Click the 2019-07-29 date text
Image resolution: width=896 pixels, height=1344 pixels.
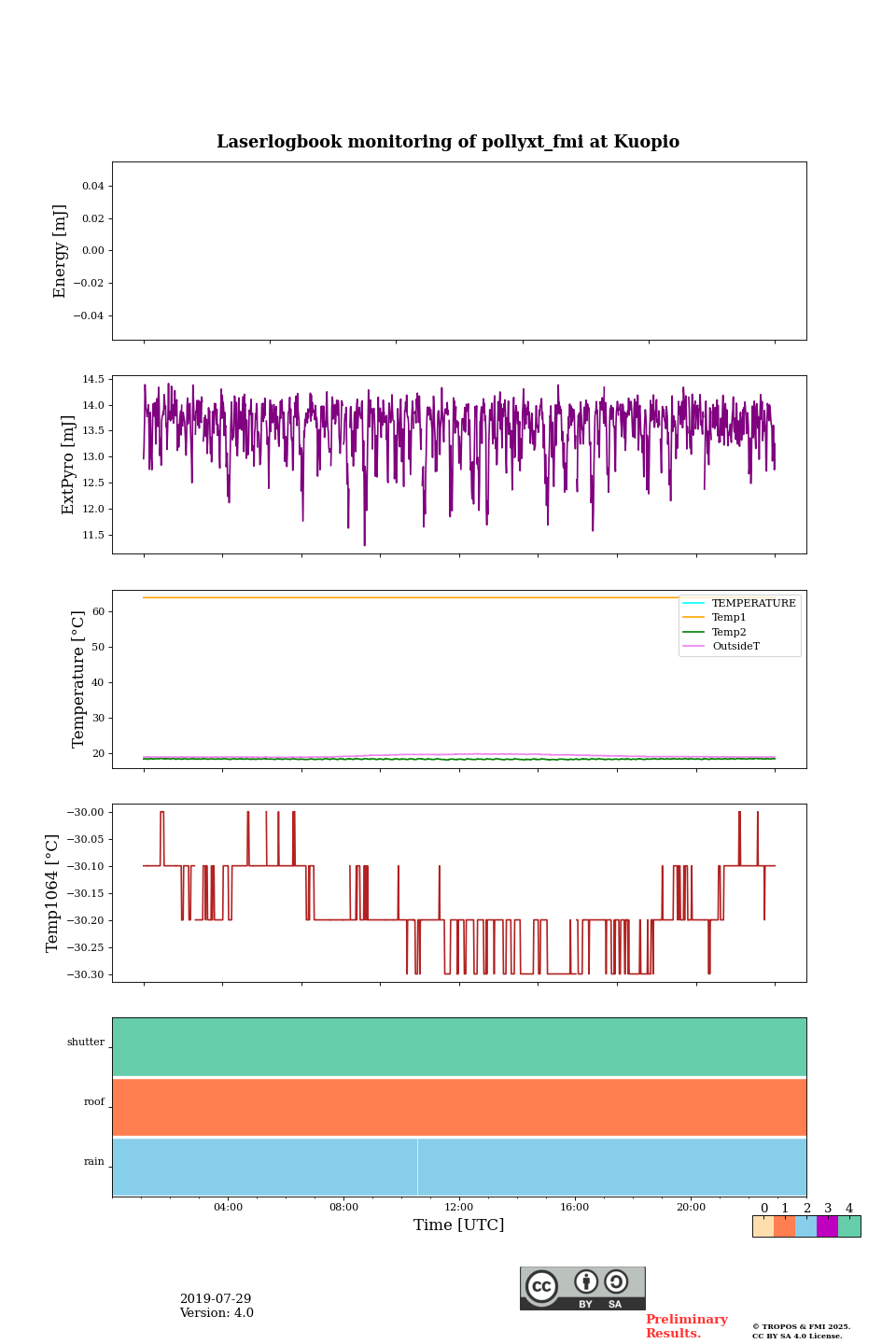(x=216, y=1299)
